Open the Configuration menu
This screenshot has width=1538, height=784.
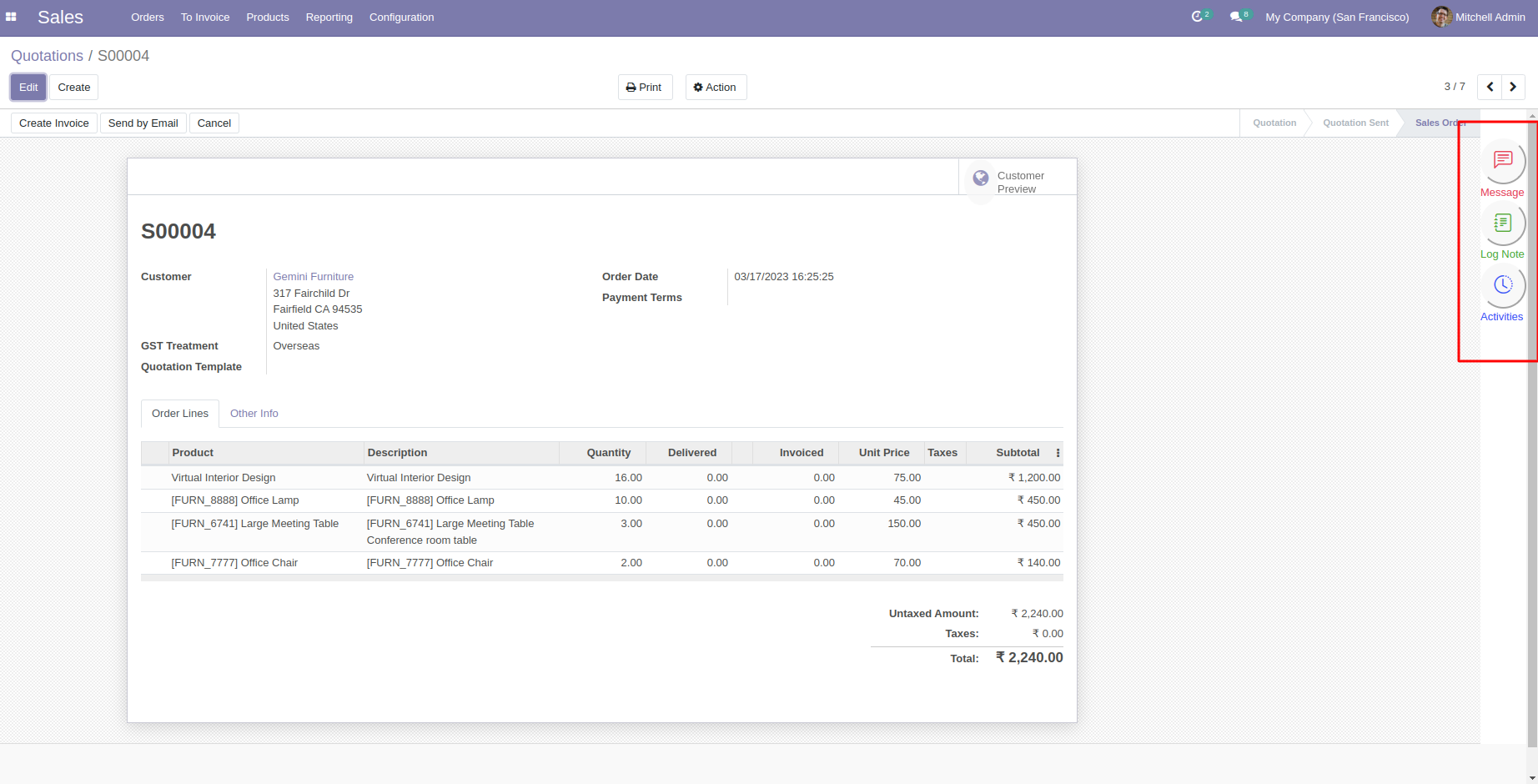401,17
